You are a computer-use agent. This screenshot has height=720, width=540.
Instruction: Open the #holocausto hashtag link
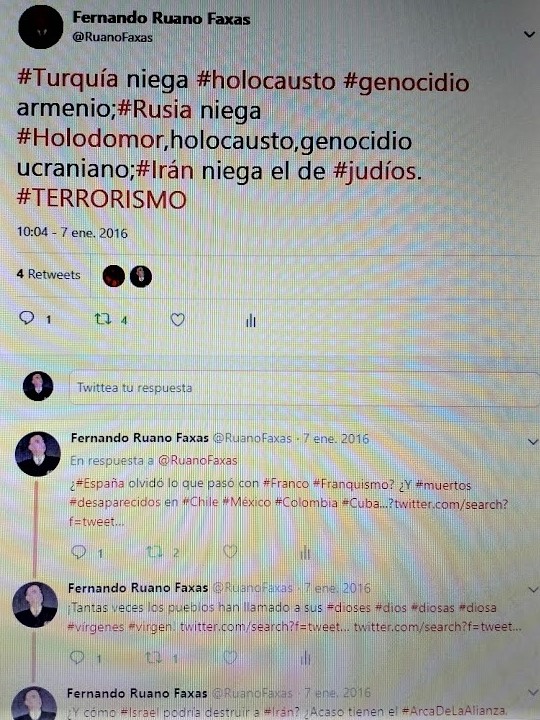click(x=266, y=81)
